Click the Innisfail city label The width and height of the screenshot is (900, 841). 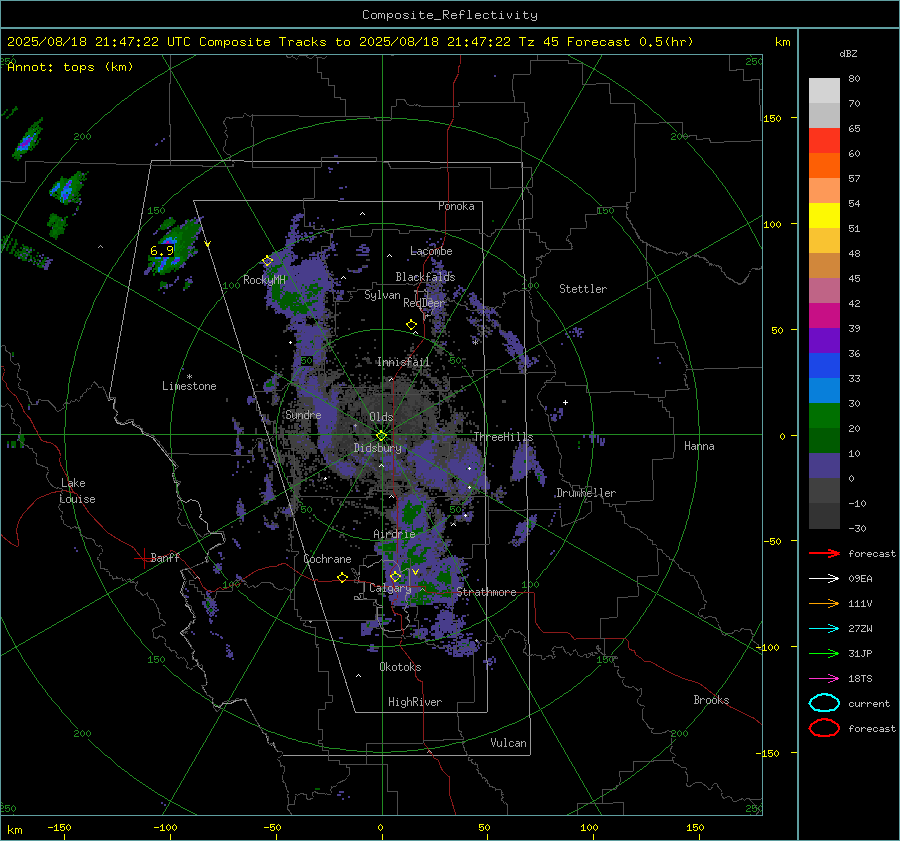coord(403,362)
